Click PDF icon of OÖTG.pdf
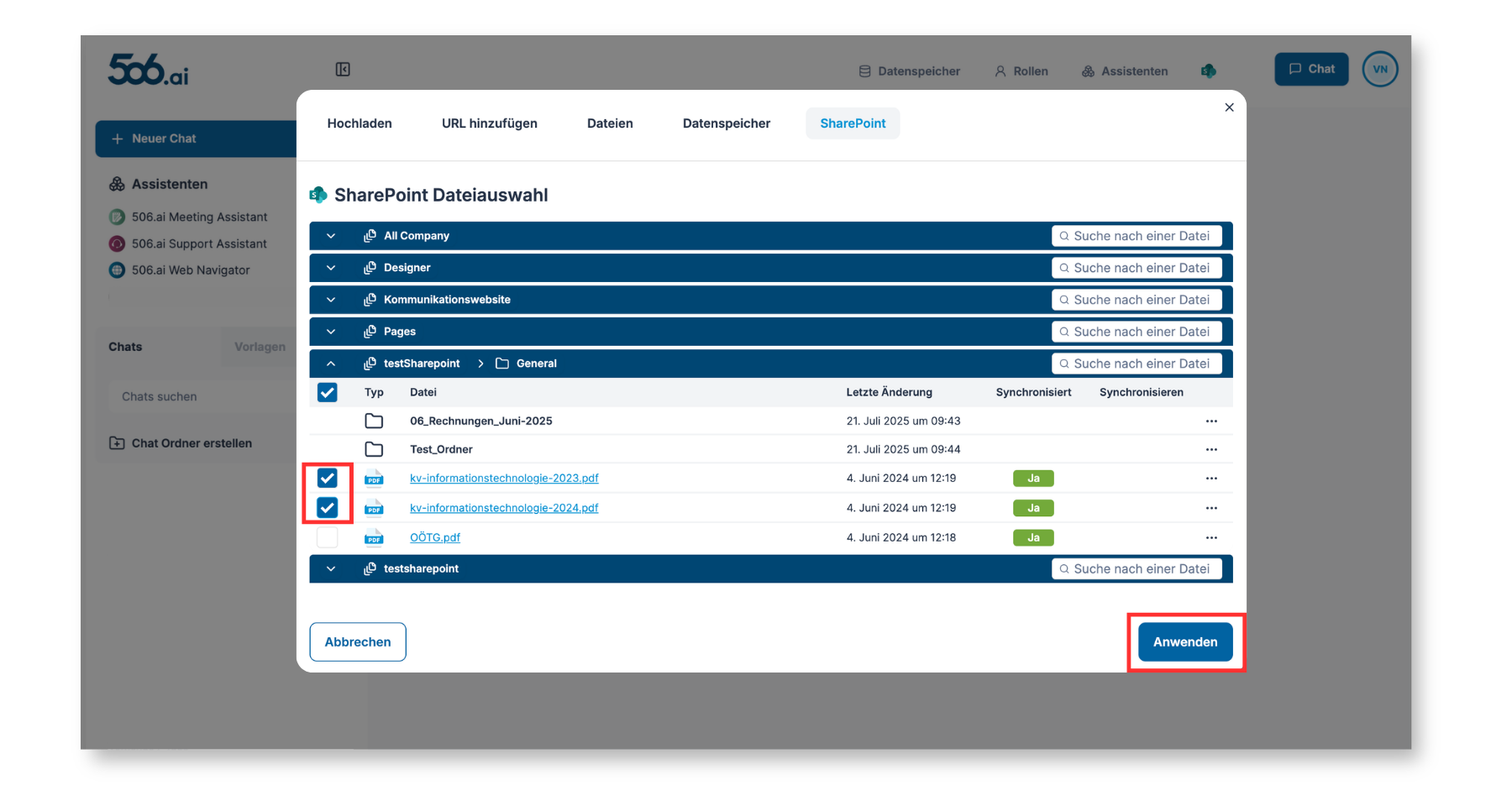The image size is (1512, 806). (374, 537)
